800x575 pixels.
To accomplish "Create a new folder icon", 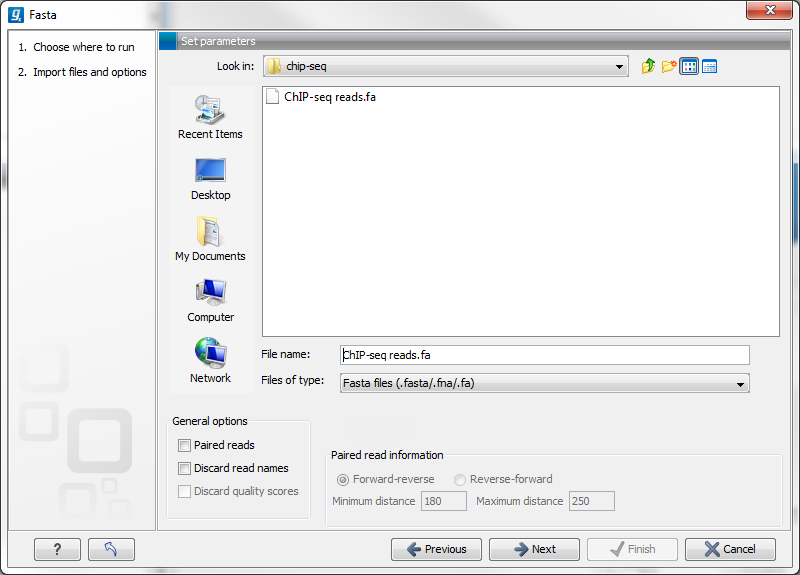I will pyautogui.click(x=669, y=67).
